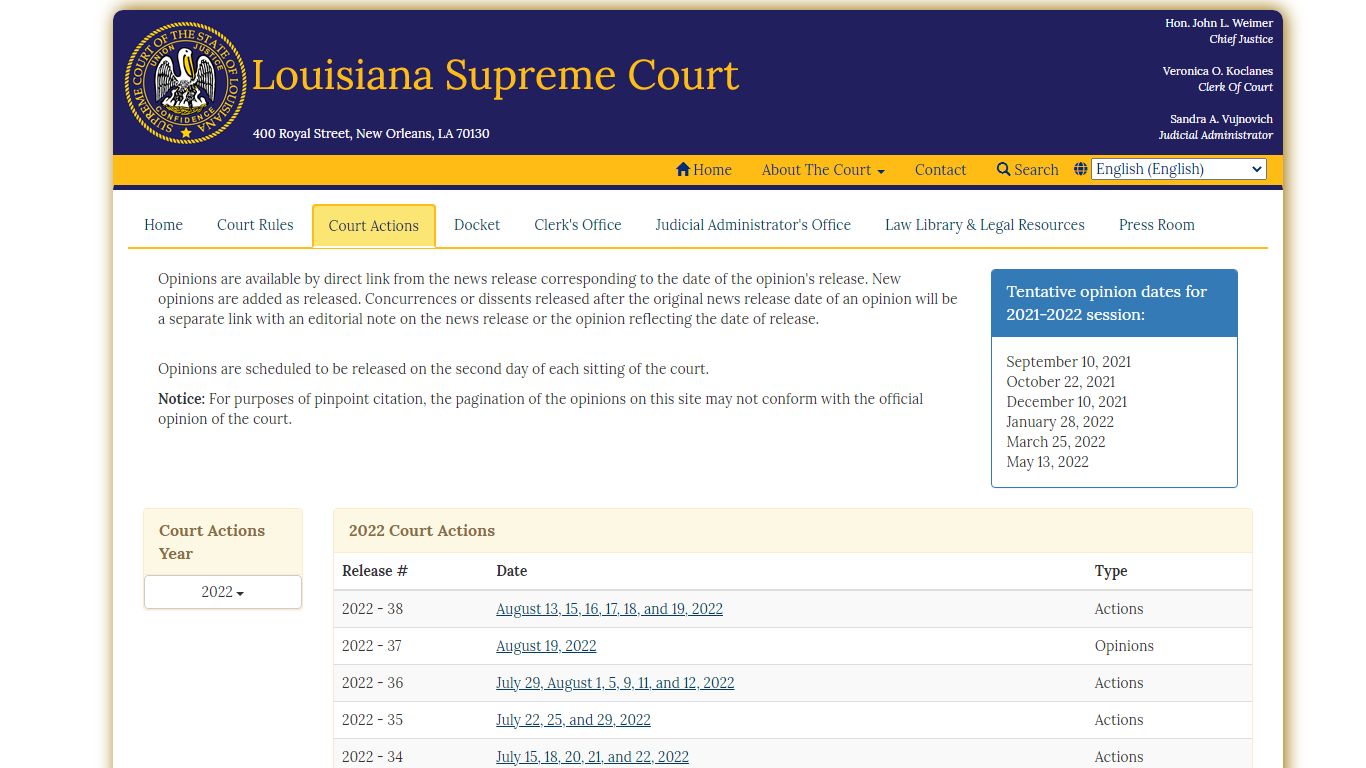Click release number 2022 - 38

pyautogui.click(x=372, y=609)
